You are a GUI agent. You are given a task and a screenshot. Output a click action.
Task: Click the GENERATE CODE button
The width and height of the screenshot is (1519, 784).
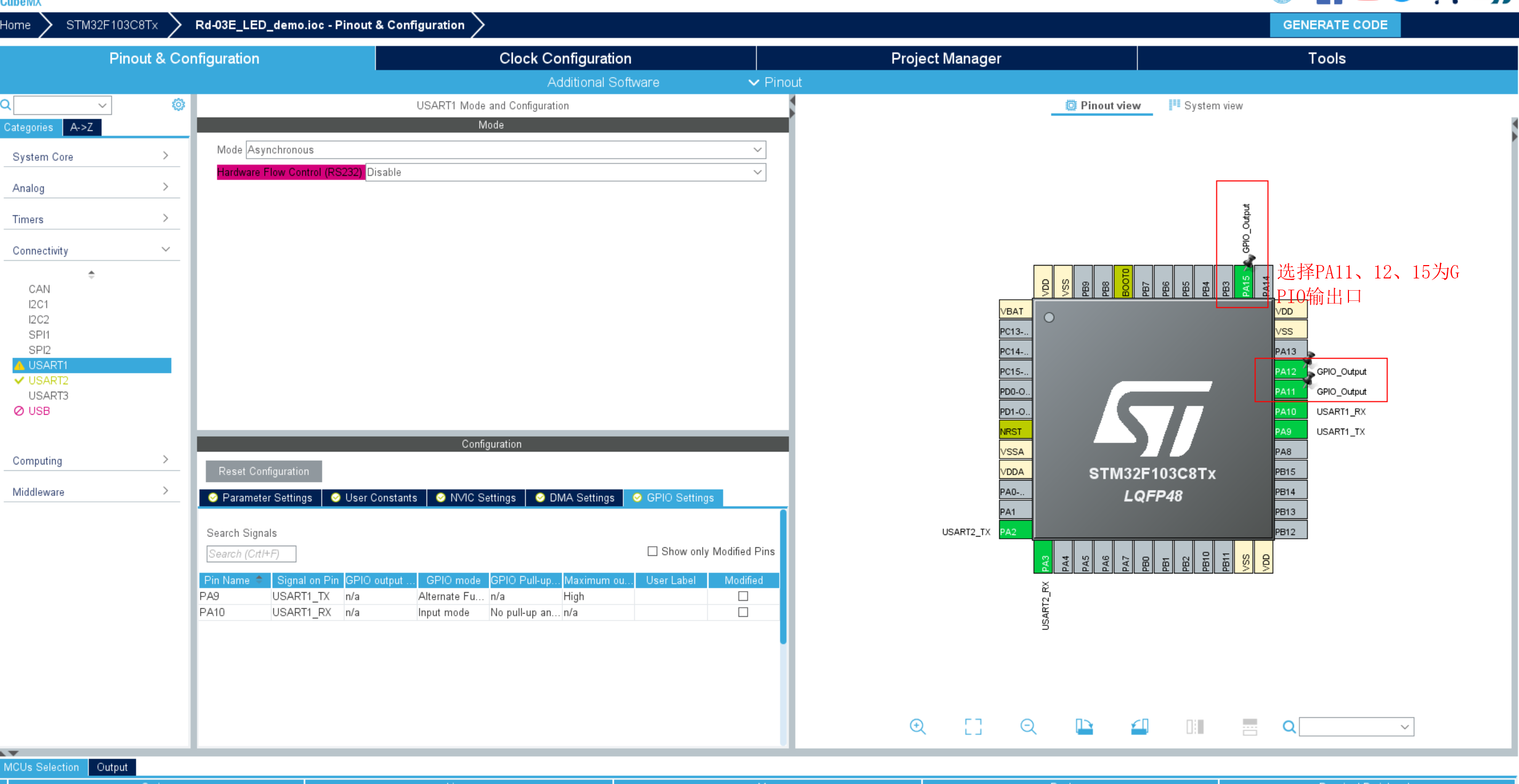(1335, 25)
